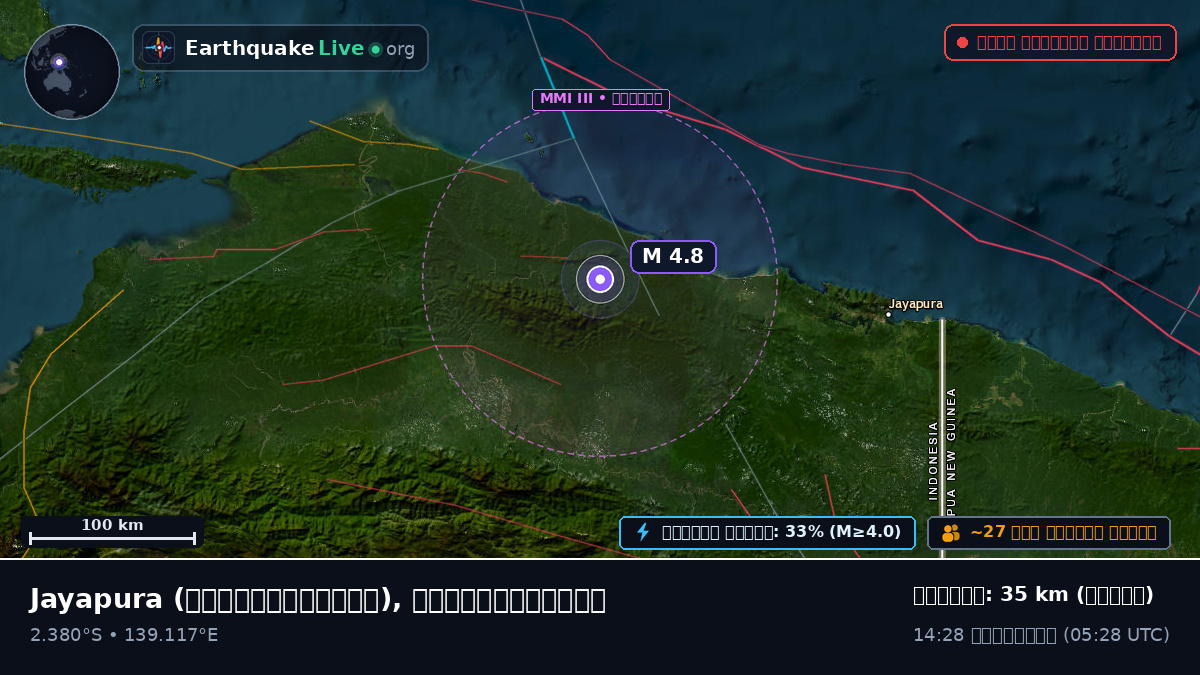Click the 14:28 (05:28 UTC) timestamp

[1041, 635]
